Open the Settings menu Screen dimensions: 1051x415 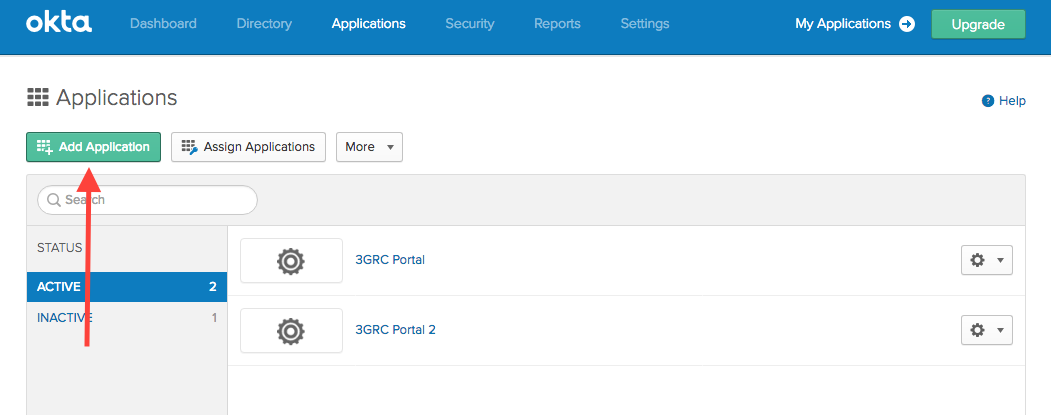pyautogui.click(x=645, y=23)
